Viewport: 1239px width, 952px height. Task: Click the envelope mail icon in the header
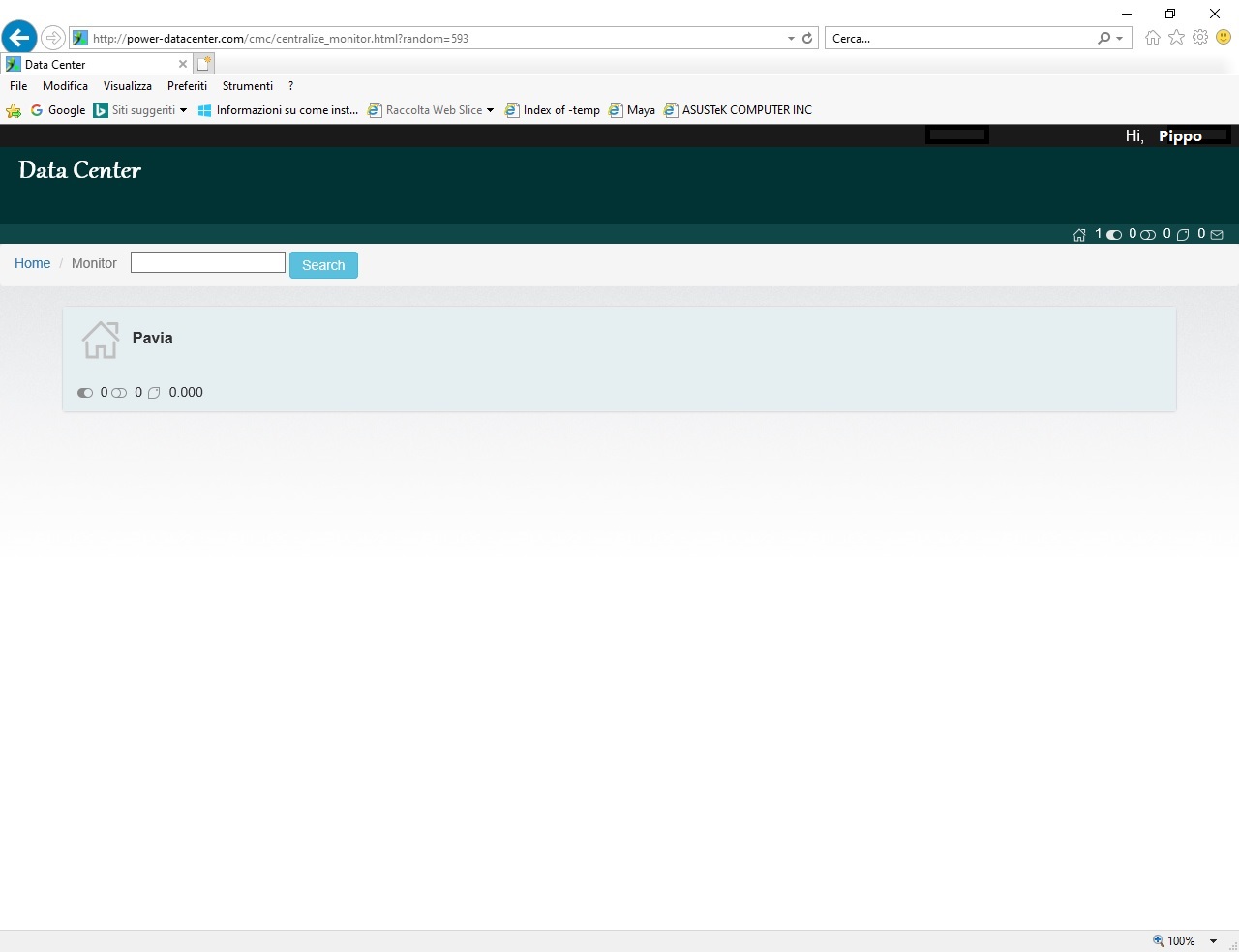pyautogui.click(x=1217, y=235)
